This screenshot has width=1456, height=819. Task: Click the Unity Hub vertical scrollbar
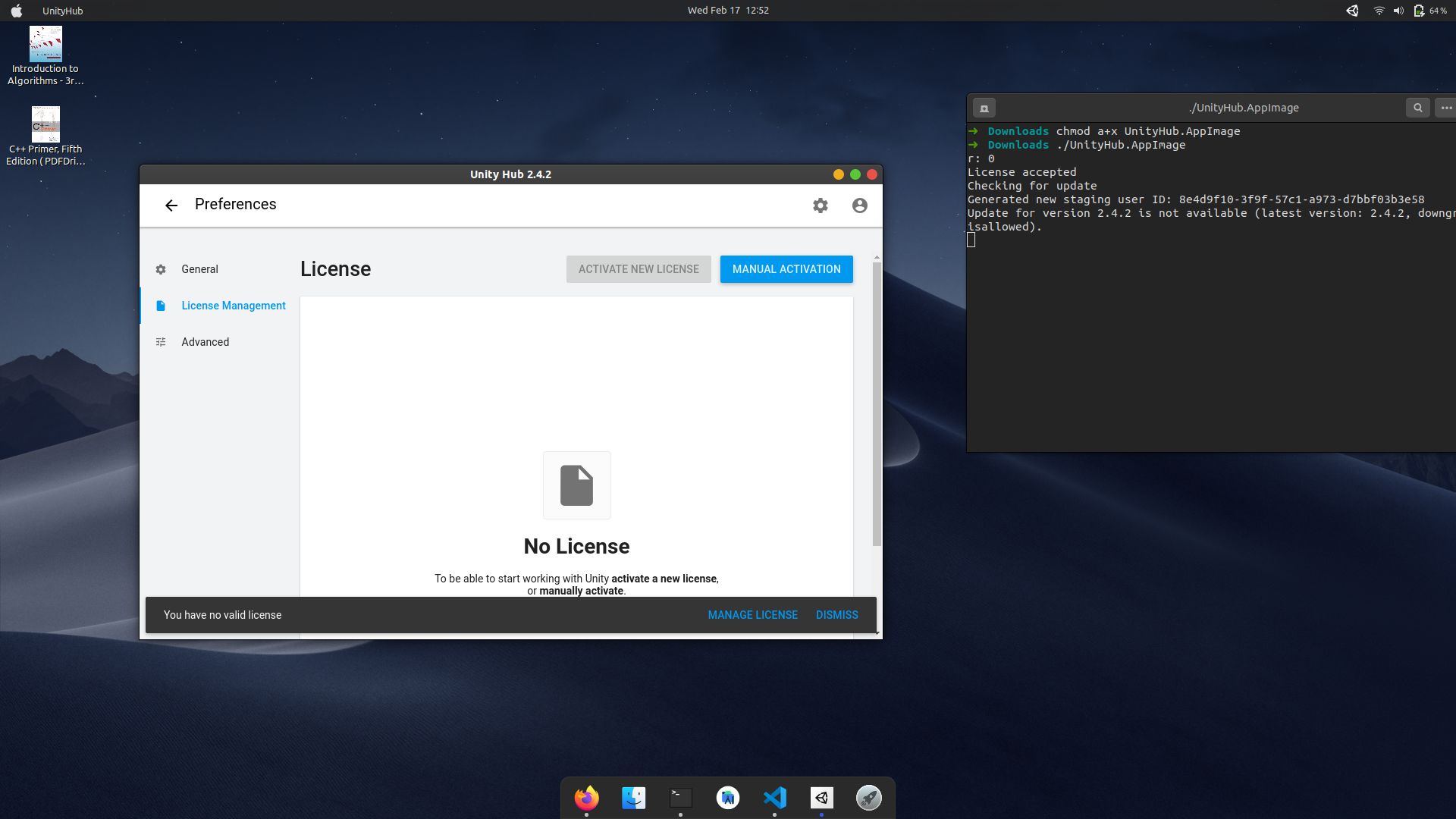[x=877, y=404]
